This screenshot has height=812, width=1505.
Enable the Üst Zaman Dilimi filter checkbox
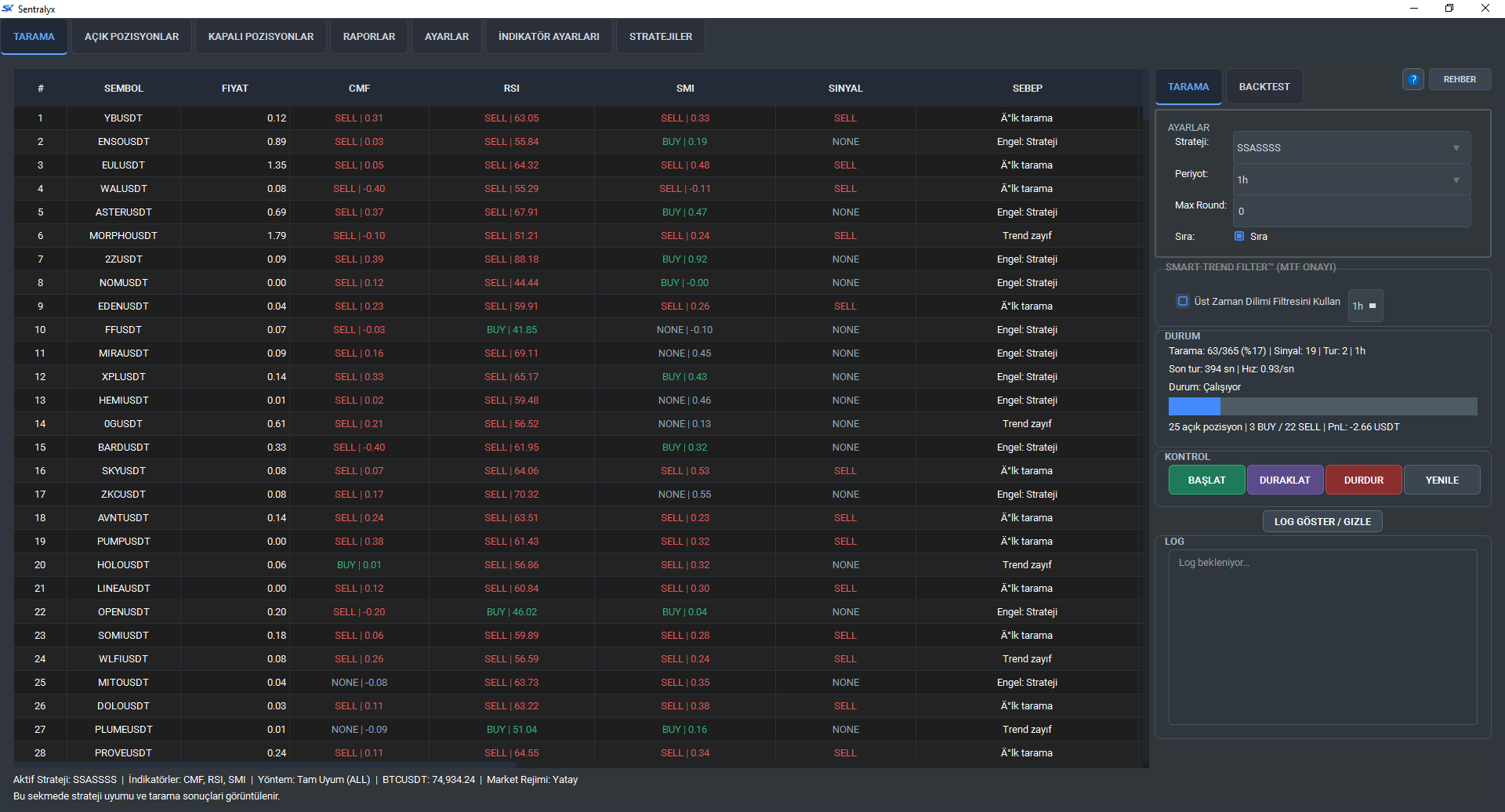1183,301
